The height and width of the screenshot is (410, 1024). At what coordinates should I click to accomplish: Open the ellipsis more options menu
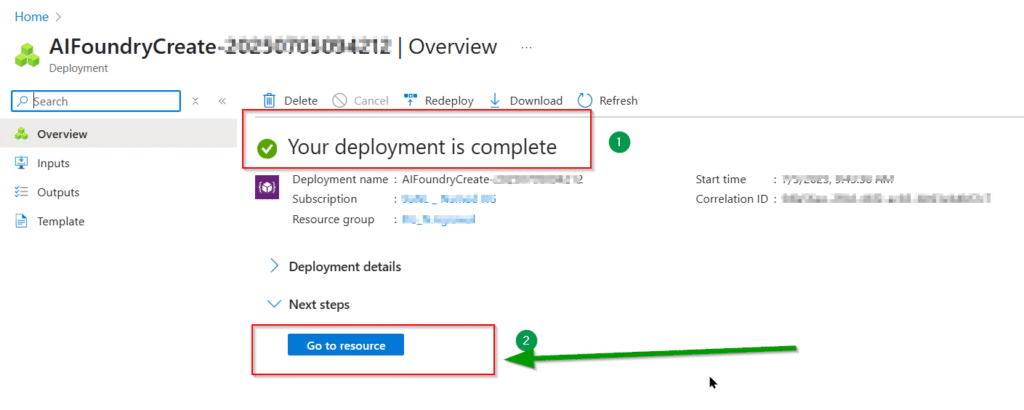coord(527,48)
